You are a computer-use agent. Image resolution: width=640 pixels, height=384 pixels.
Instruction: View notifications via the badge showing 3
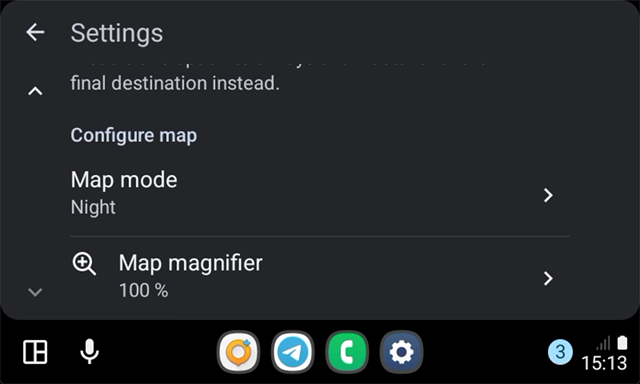click(560, 352)
